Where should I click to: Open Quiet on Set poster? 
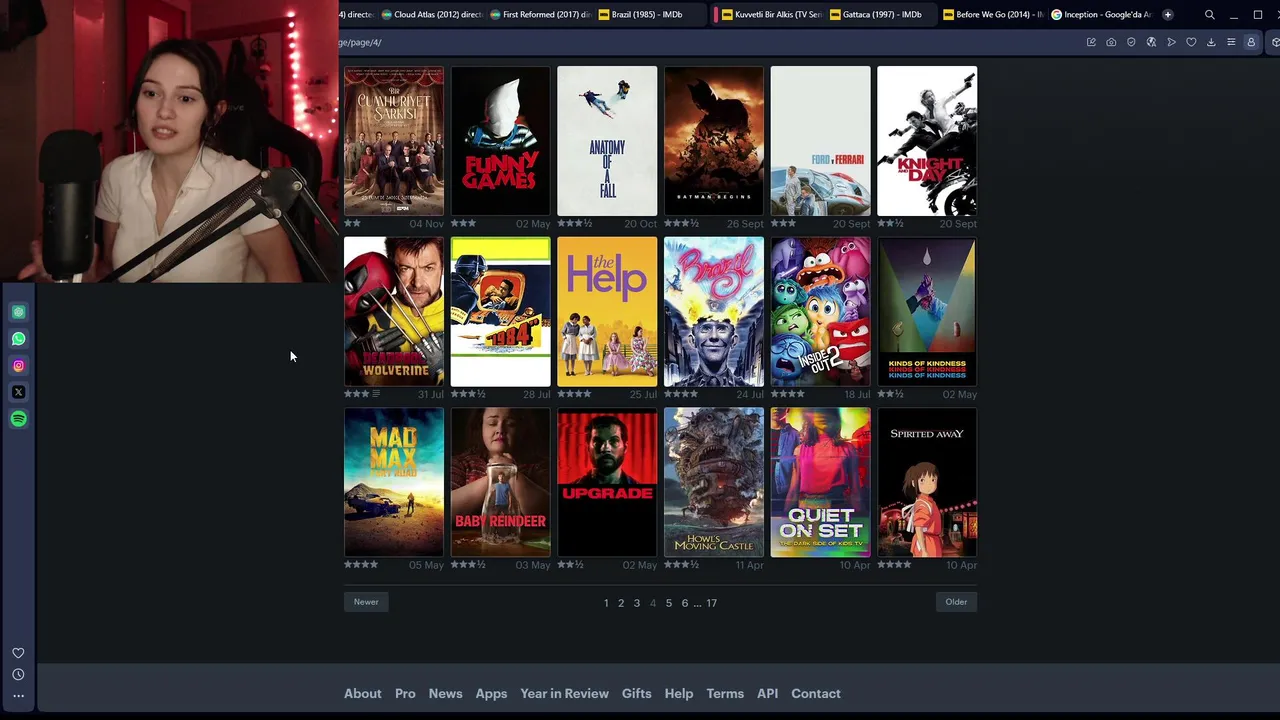pyautogui.click(x=821, y=482)
